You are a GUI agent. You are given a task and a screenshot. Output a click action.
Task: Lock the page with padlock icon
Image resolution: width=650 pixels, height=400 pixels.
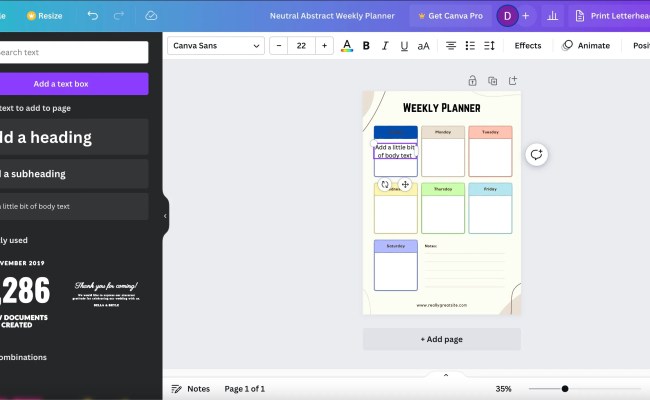tap(472, 81)
